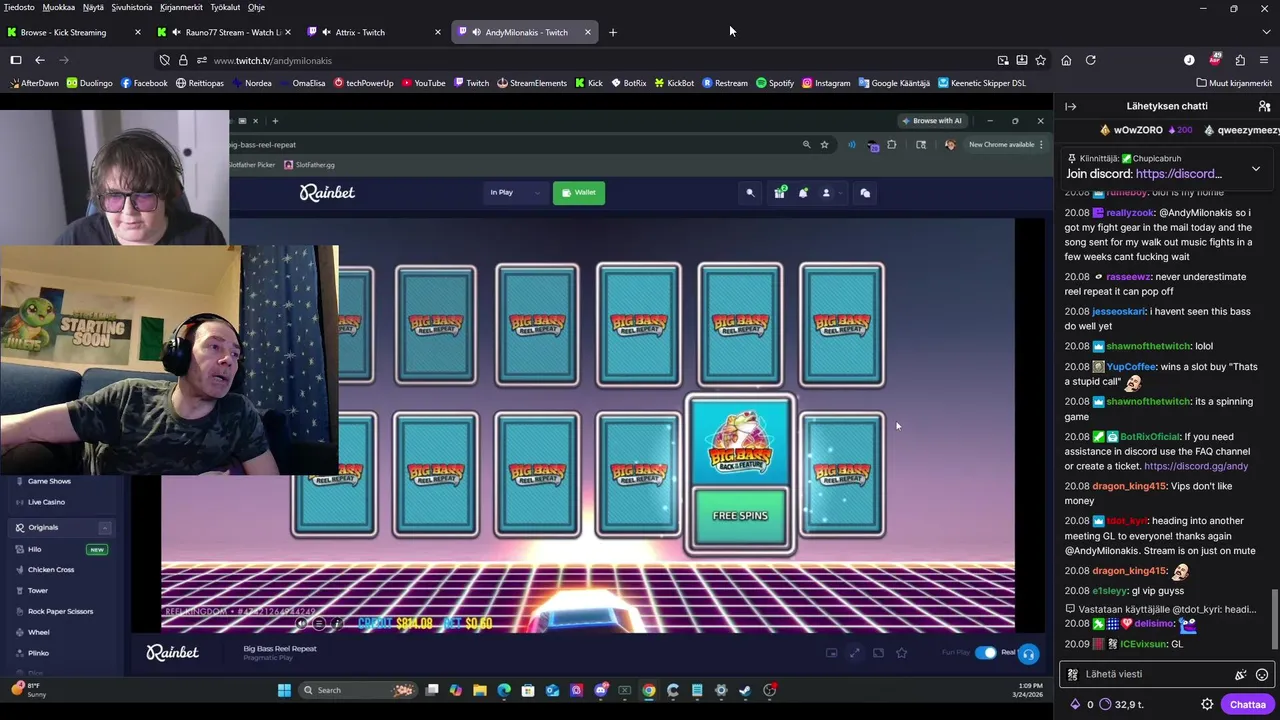Expand the In Play balance dropdown on Rainbet
Image resolution: width=1280 pixels, height=720 pixels.
pyautogui.click(x=515, y=193)
